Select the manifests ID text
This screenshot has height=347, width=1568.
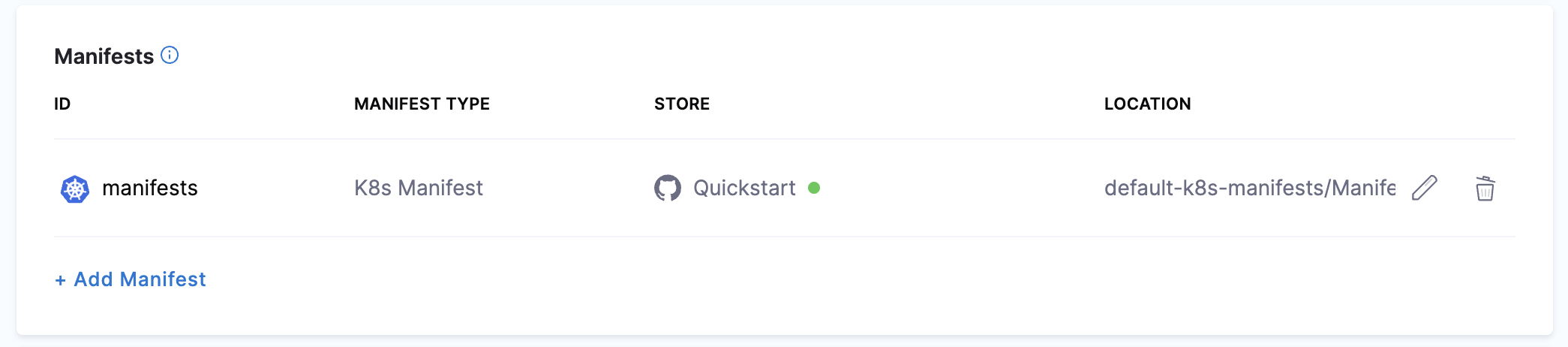click(x=150, y=188)
